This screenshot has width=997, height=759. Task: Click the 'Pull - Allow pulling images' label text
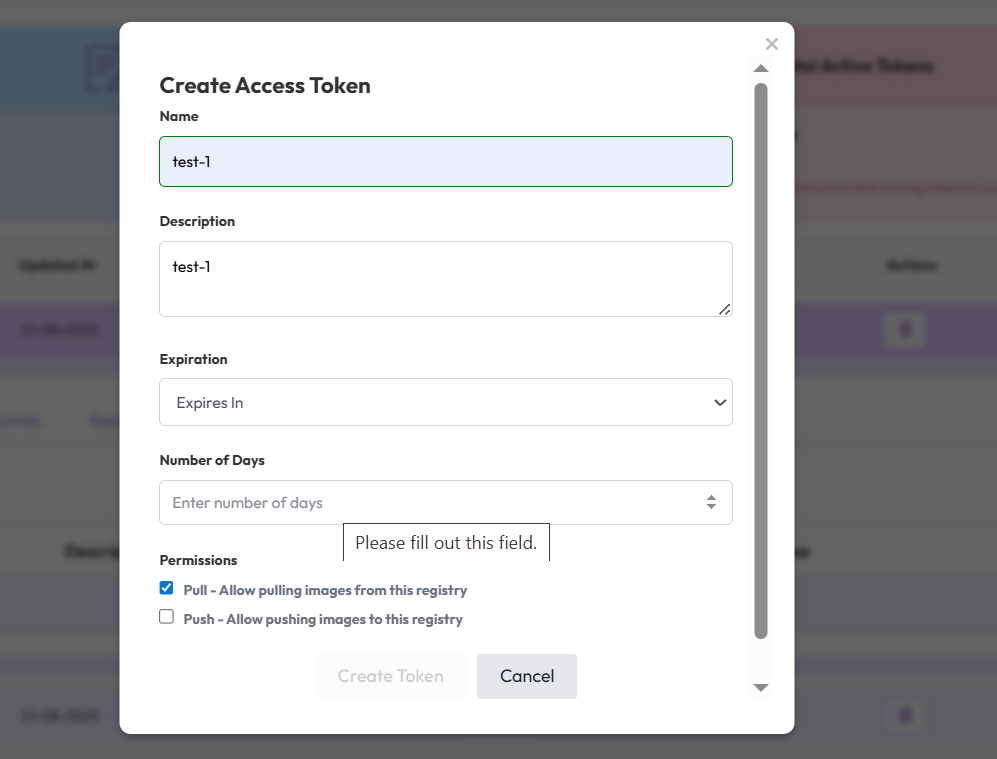325,590
